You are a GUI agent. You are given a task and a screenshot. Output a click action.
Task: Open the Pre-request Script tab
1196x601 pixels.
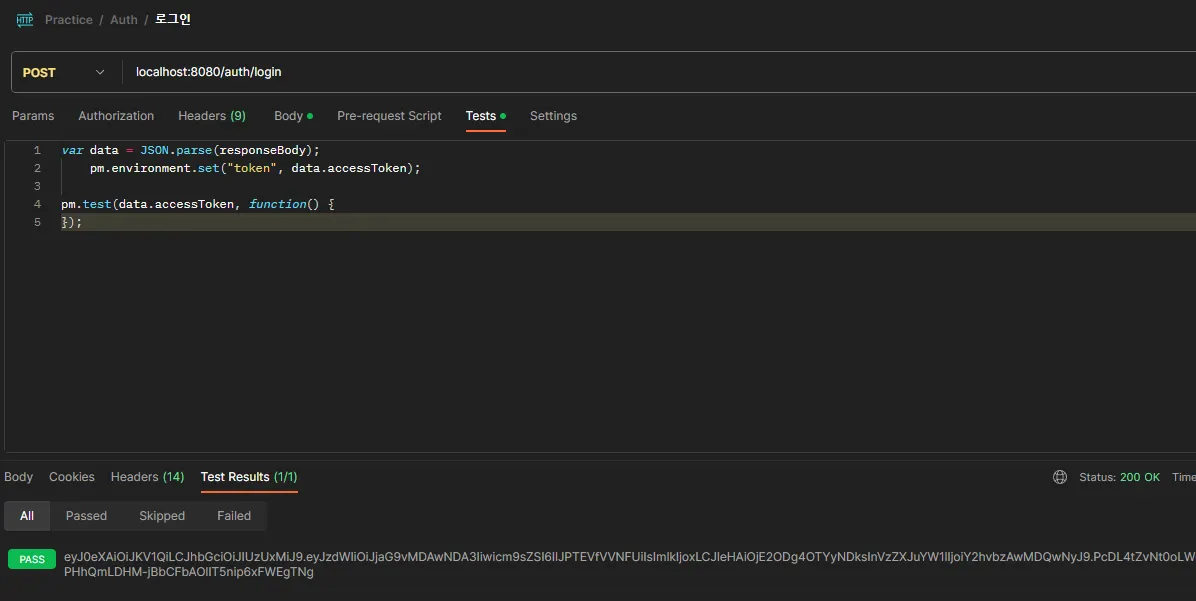coord(389,116)
